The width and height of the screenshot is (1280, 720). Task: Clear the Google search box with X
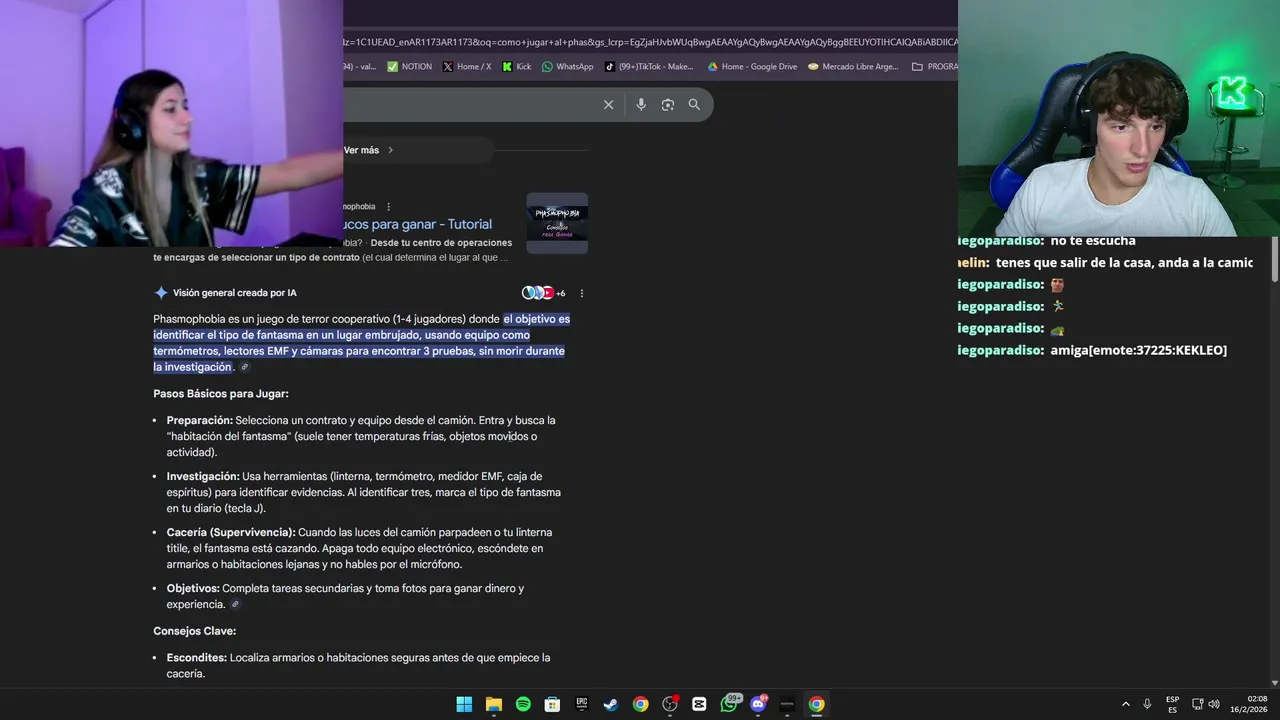pyautogui.click(x=608, y=104)
